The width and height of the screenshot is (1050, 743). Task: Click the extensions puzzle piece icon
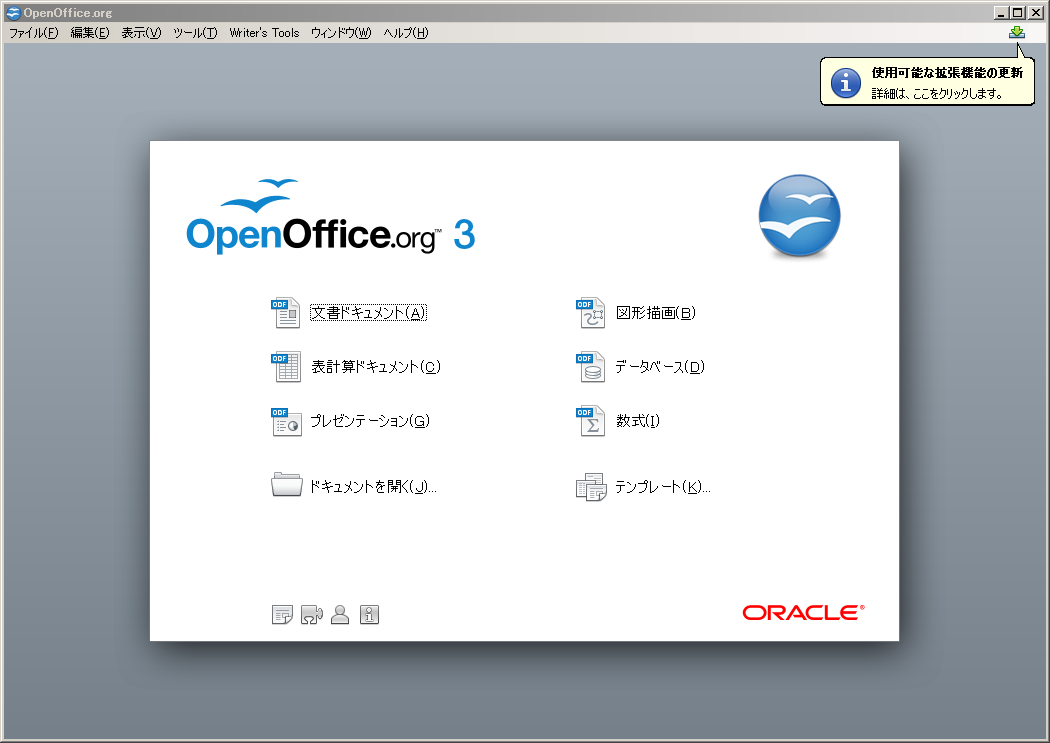[x=311, y=614]
